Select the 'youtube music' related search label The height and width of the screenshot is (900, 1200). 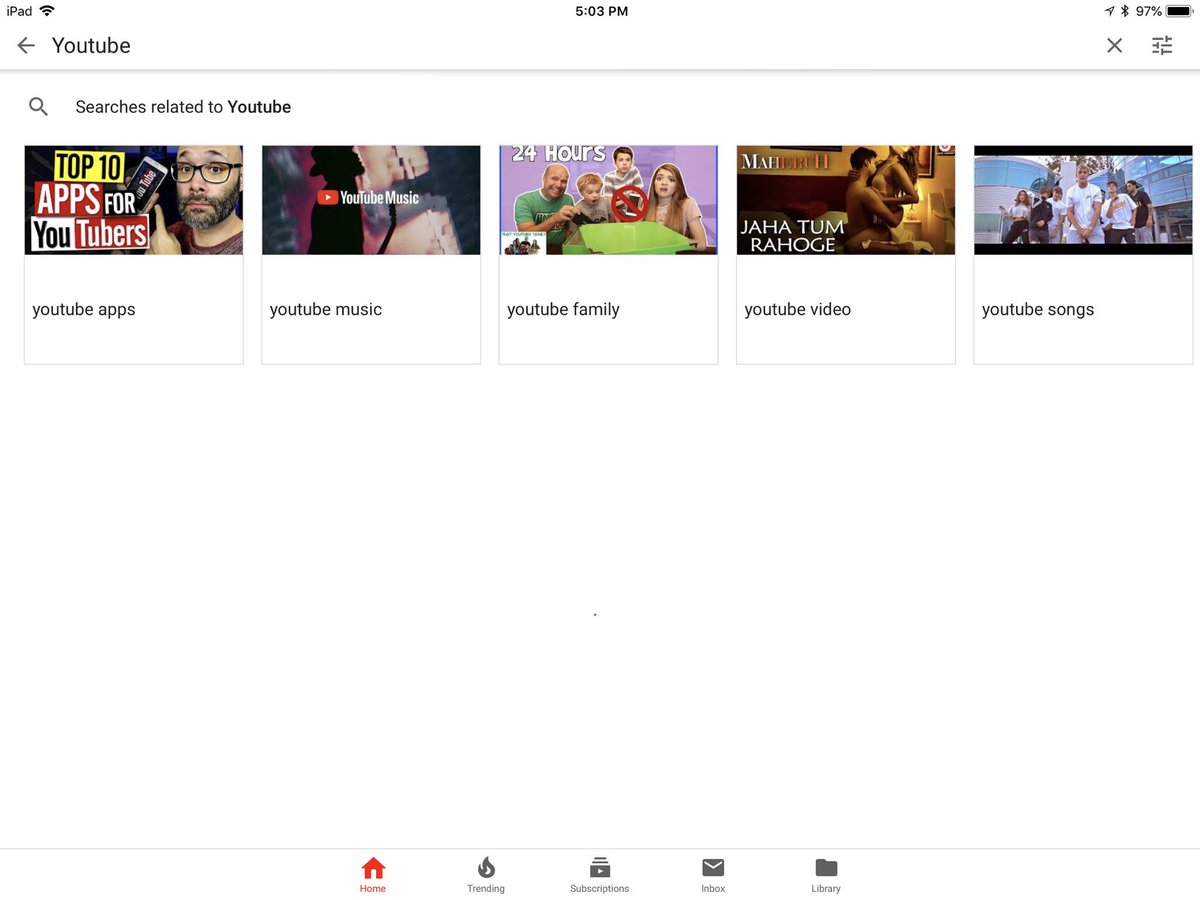[326, 310]
